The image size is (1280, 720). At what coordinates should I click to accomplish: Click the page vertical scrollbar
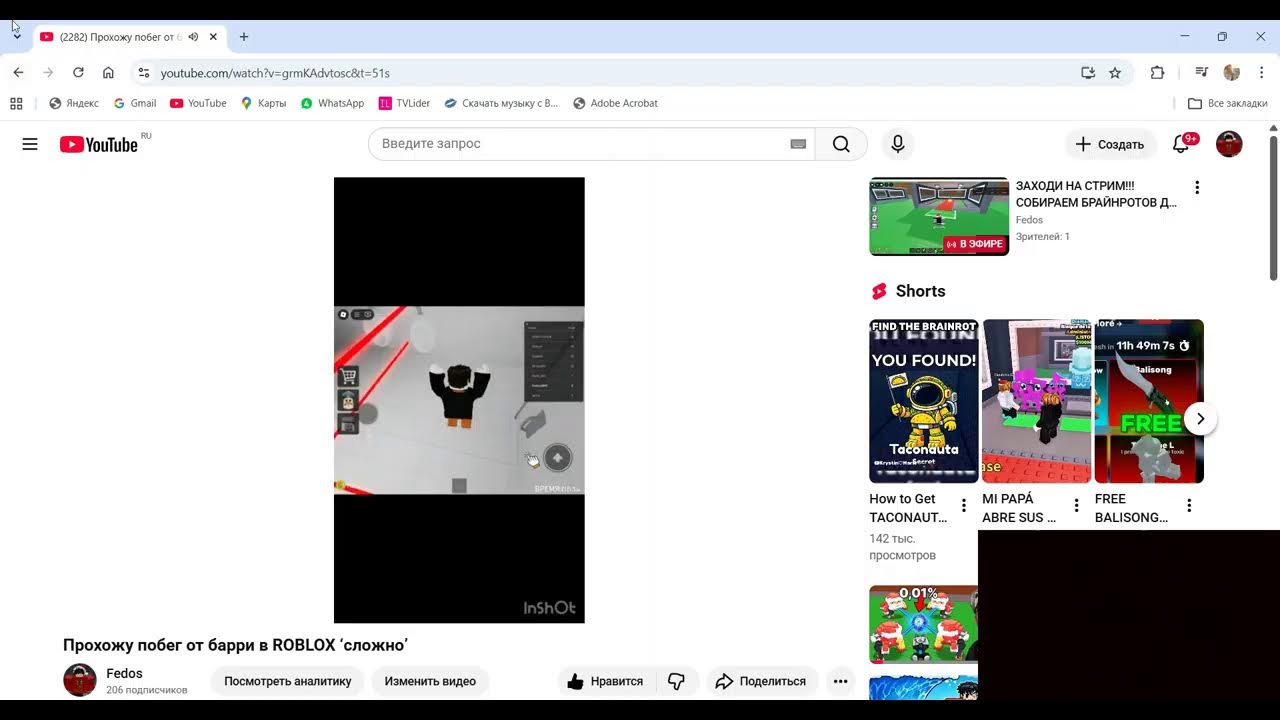click(x=1273, y=208)
